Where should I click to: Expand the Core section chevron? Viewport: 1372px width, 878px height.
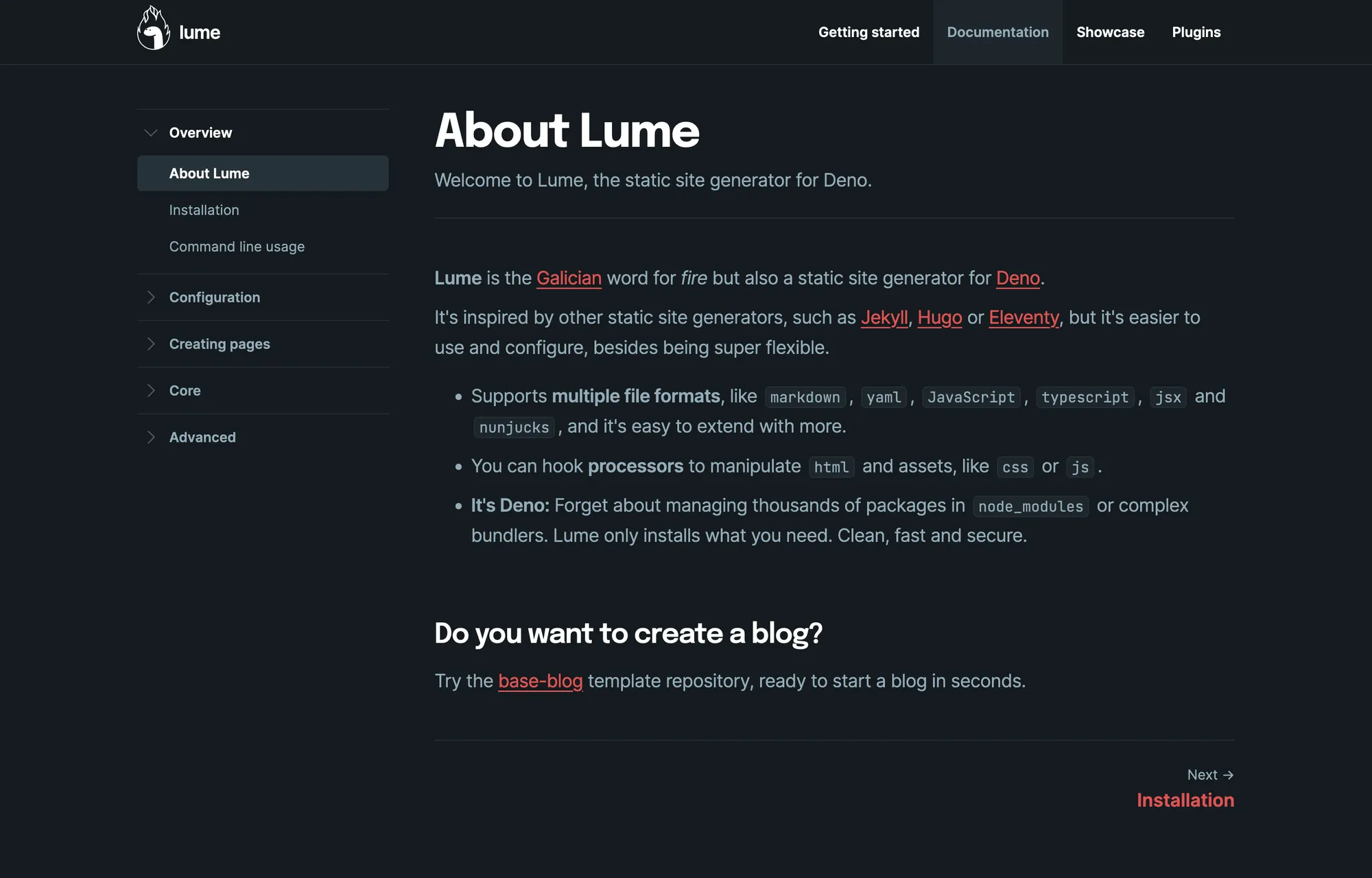151,390
